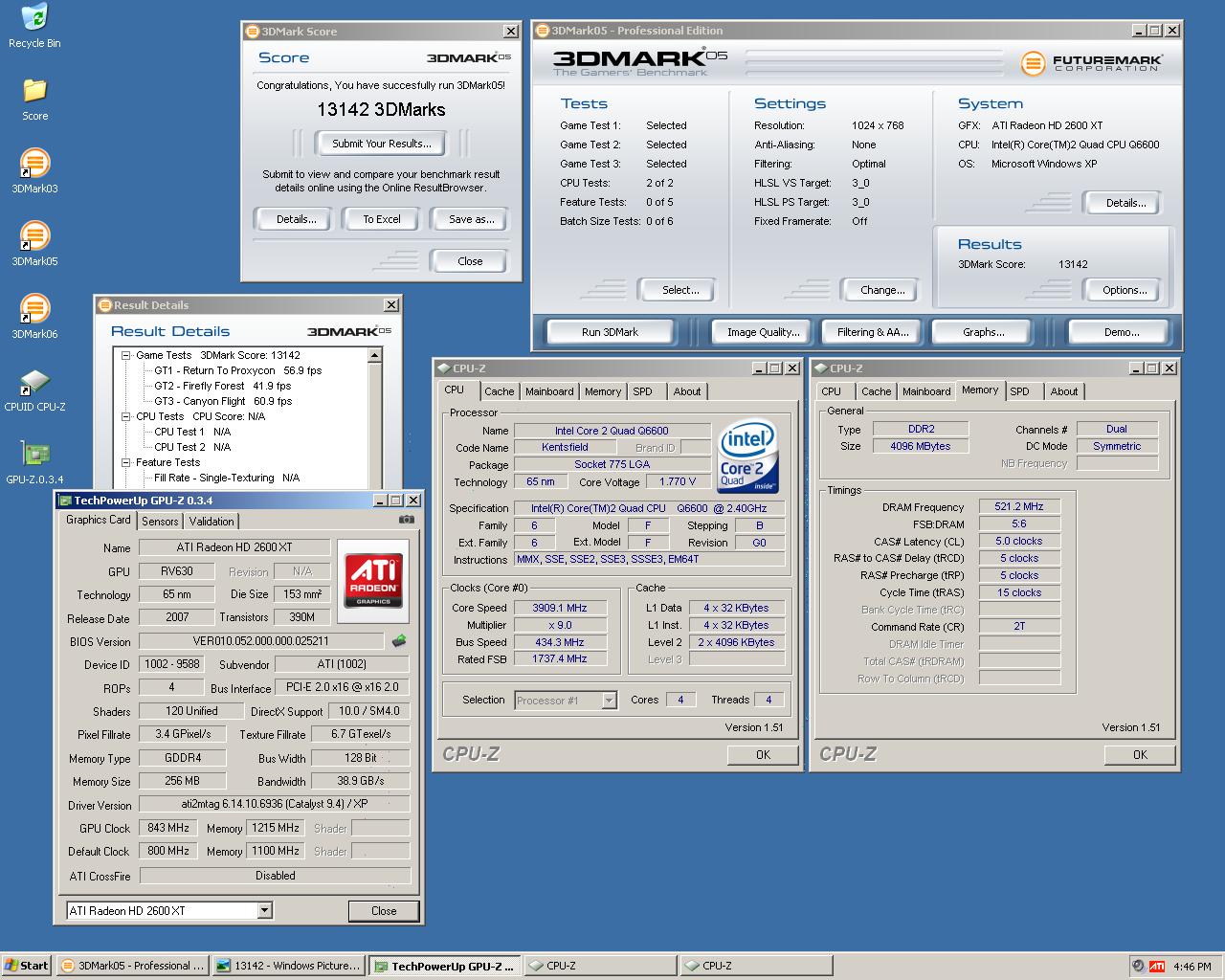Click the Intel Core 2 Quad logo
This screenshot has width=1225, height=980.
tap(747, 456)
